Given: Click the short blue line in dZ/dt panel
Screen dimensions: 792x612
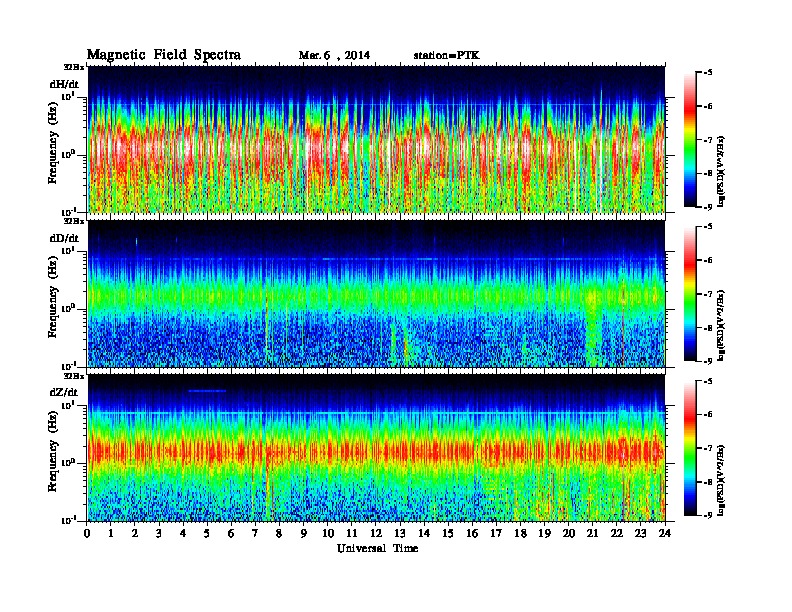Looking at the screenshot, I should (x=207, y=391).
